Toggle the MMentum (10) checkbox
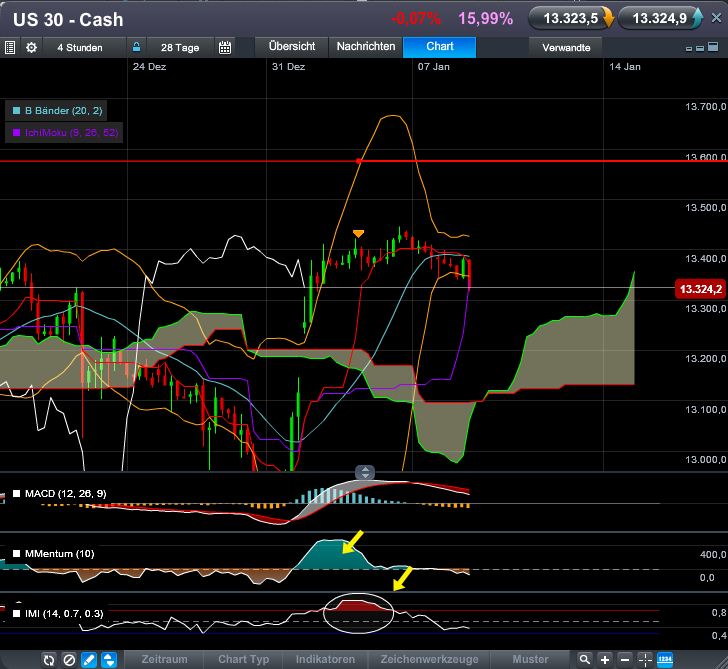The image size is (728, 669). click(x=16, y=553)
